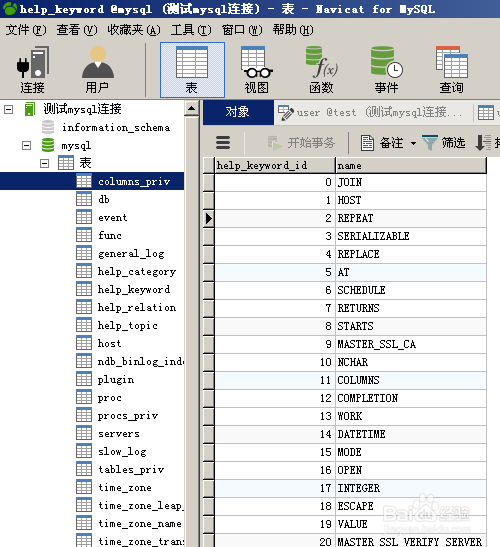Screen dimensions: 500x547
Task: Click the mysql database icon
Action: pyautogui.click(x=48, y=145)
